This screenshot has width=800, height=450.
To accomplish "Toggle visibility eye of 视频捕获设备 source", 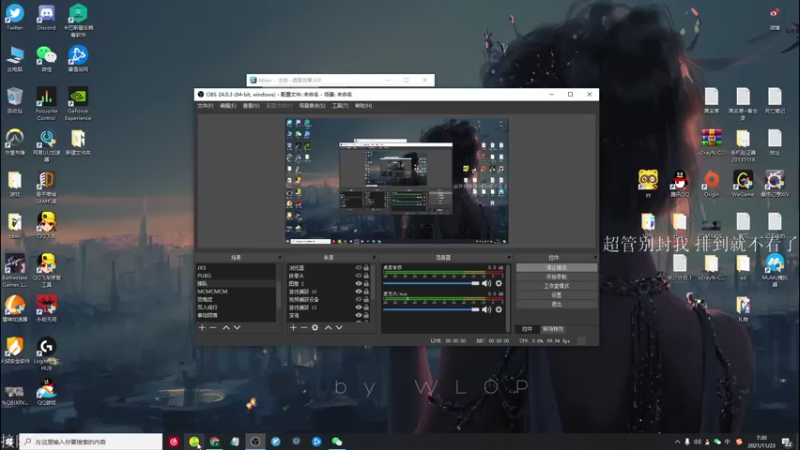I will (x=359, y=299).
